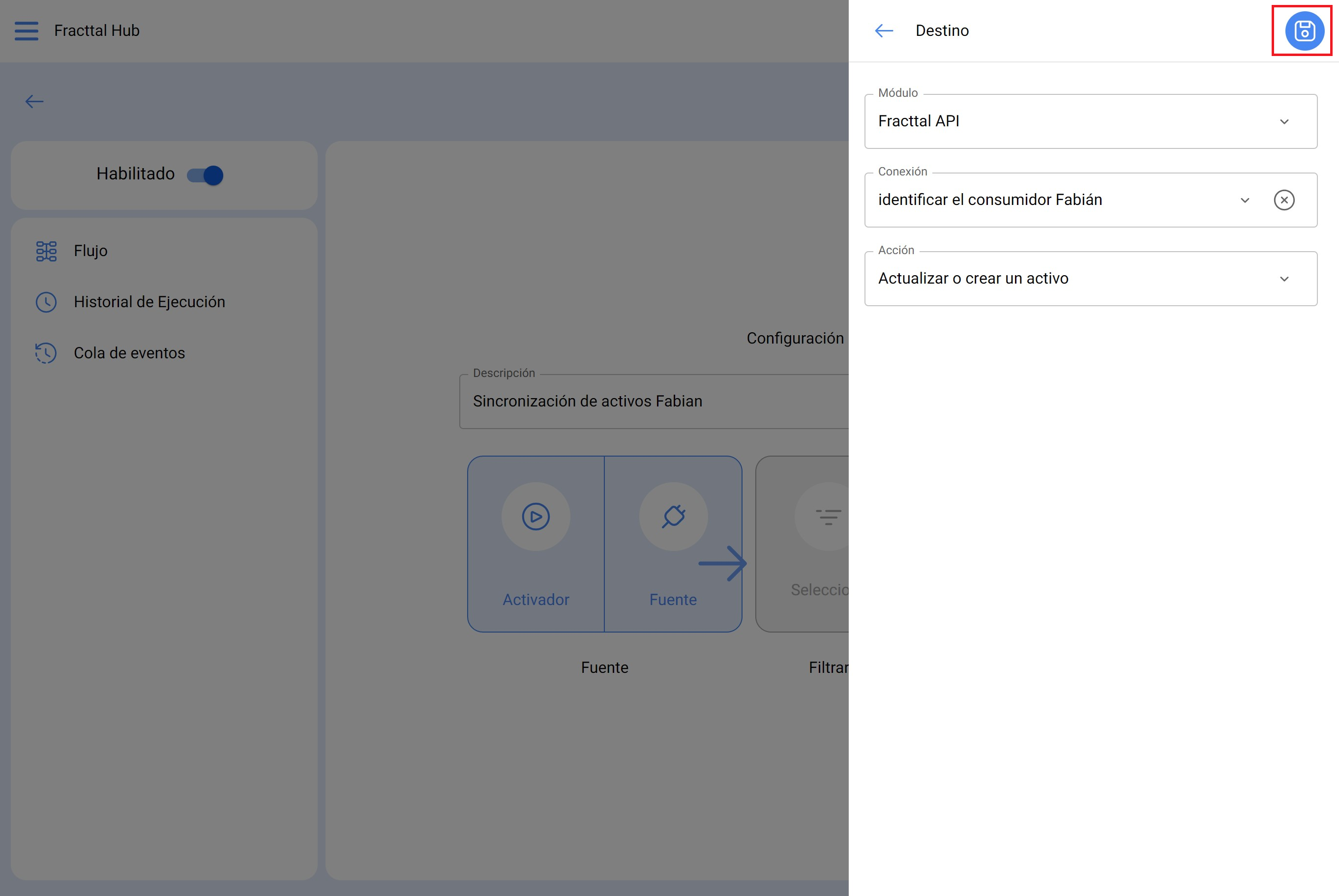Go back from the Destino panel

[x=884, y=31]
